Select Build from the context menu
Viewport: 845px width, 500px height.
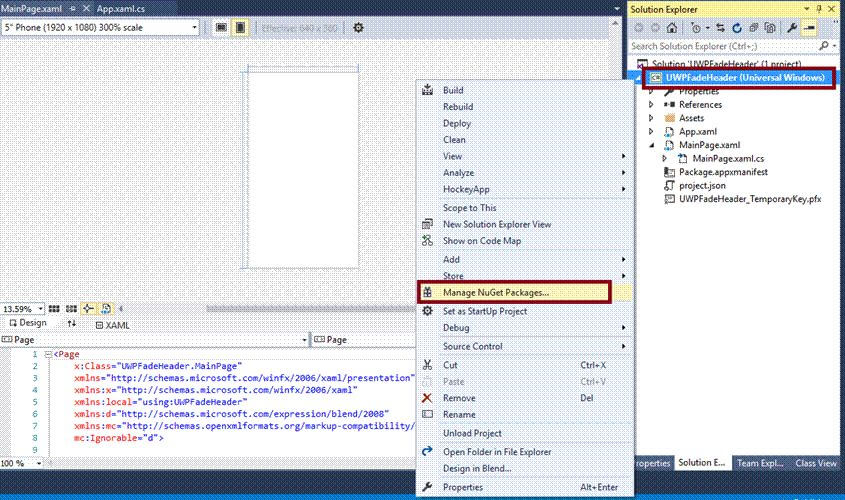tap(525, 91)
